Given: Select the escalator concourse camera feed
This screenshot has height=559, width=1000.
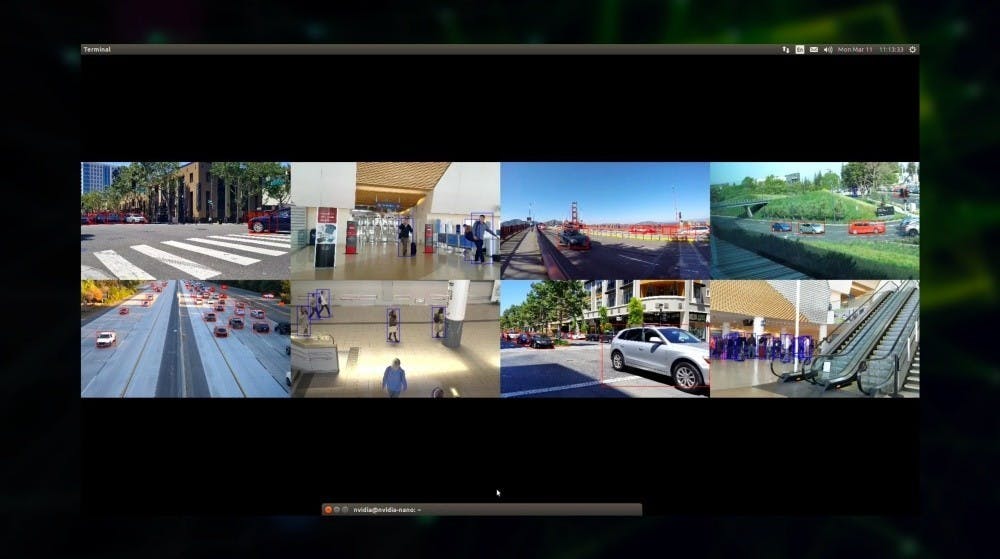Looking at the screenshot, I should (814, 338).
